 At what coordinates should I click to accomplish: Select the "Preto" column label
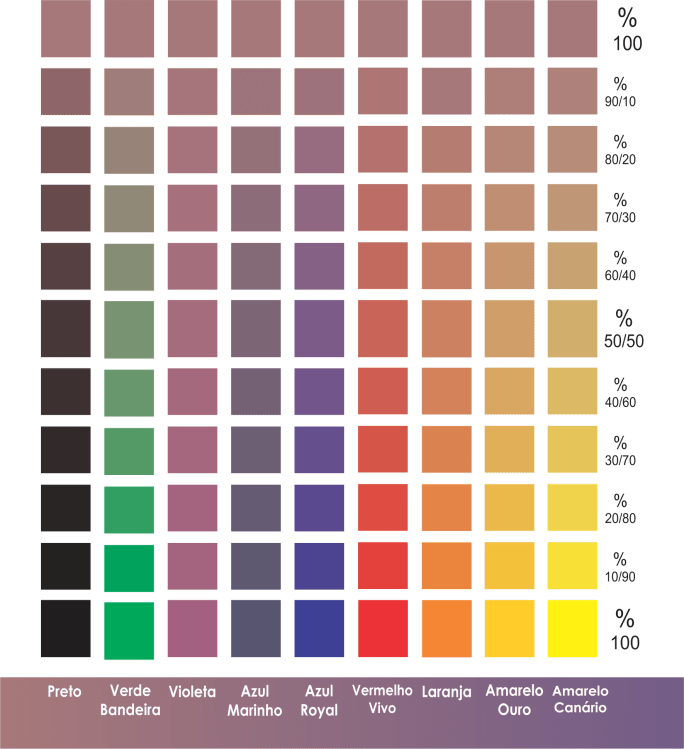pos(65,691)
